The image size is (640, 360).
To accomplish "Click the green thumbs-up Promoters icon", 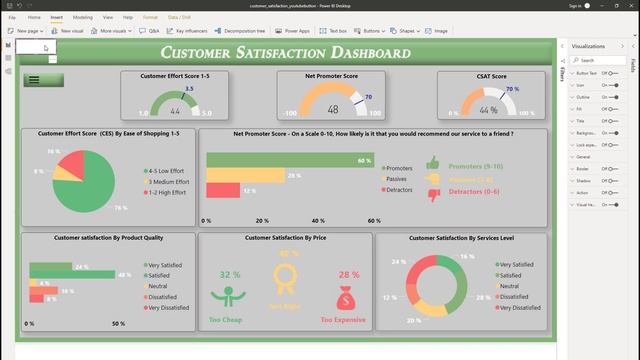I will click(x=433, y=162).
